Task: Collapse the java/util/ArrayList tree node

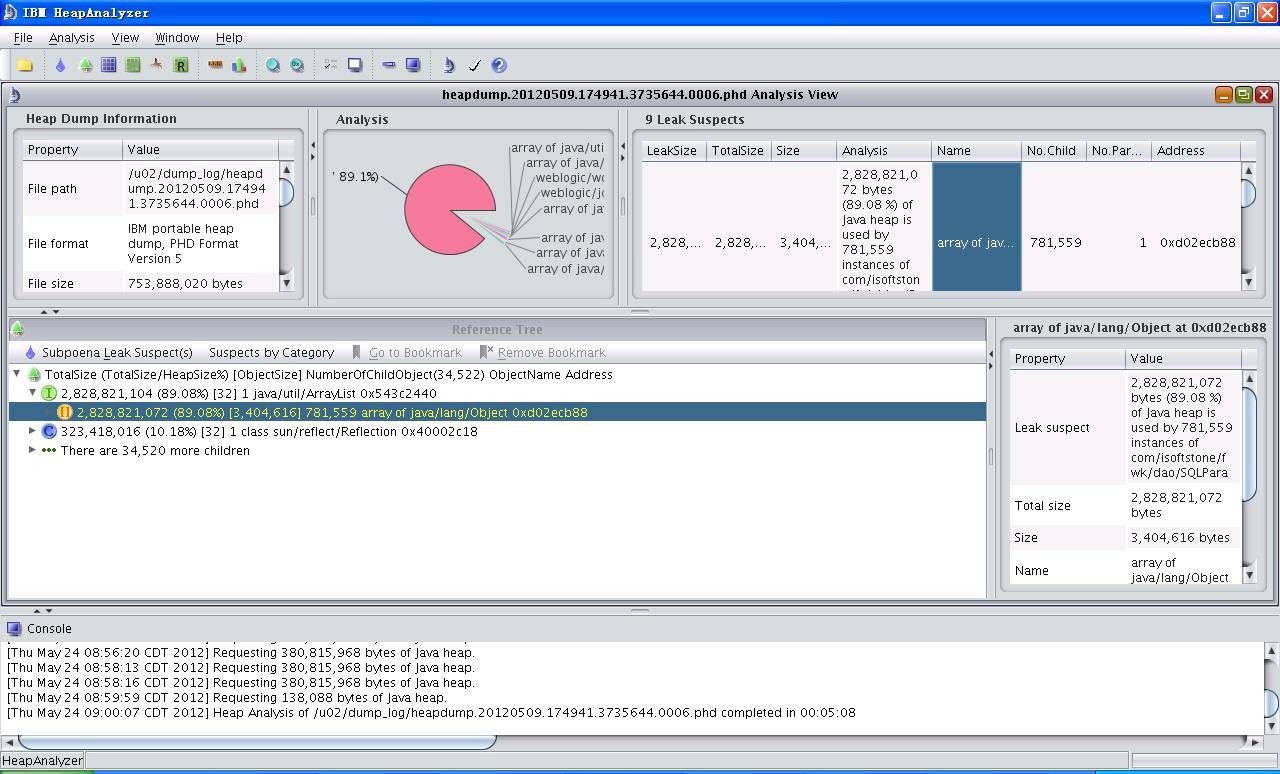Action: [x=33, y=393]
